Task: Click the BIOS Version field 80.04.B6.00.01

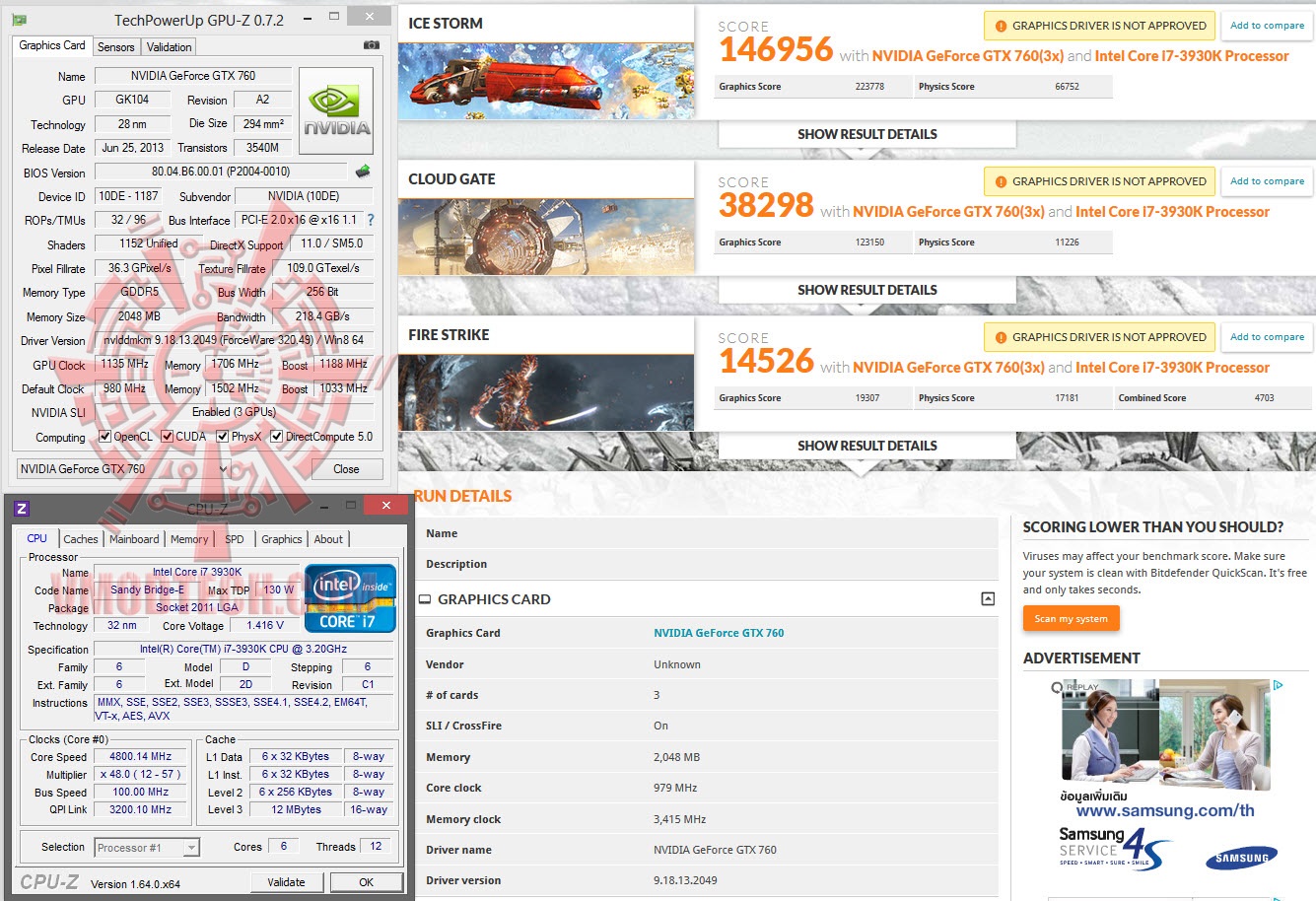Action: click(221, 172)
